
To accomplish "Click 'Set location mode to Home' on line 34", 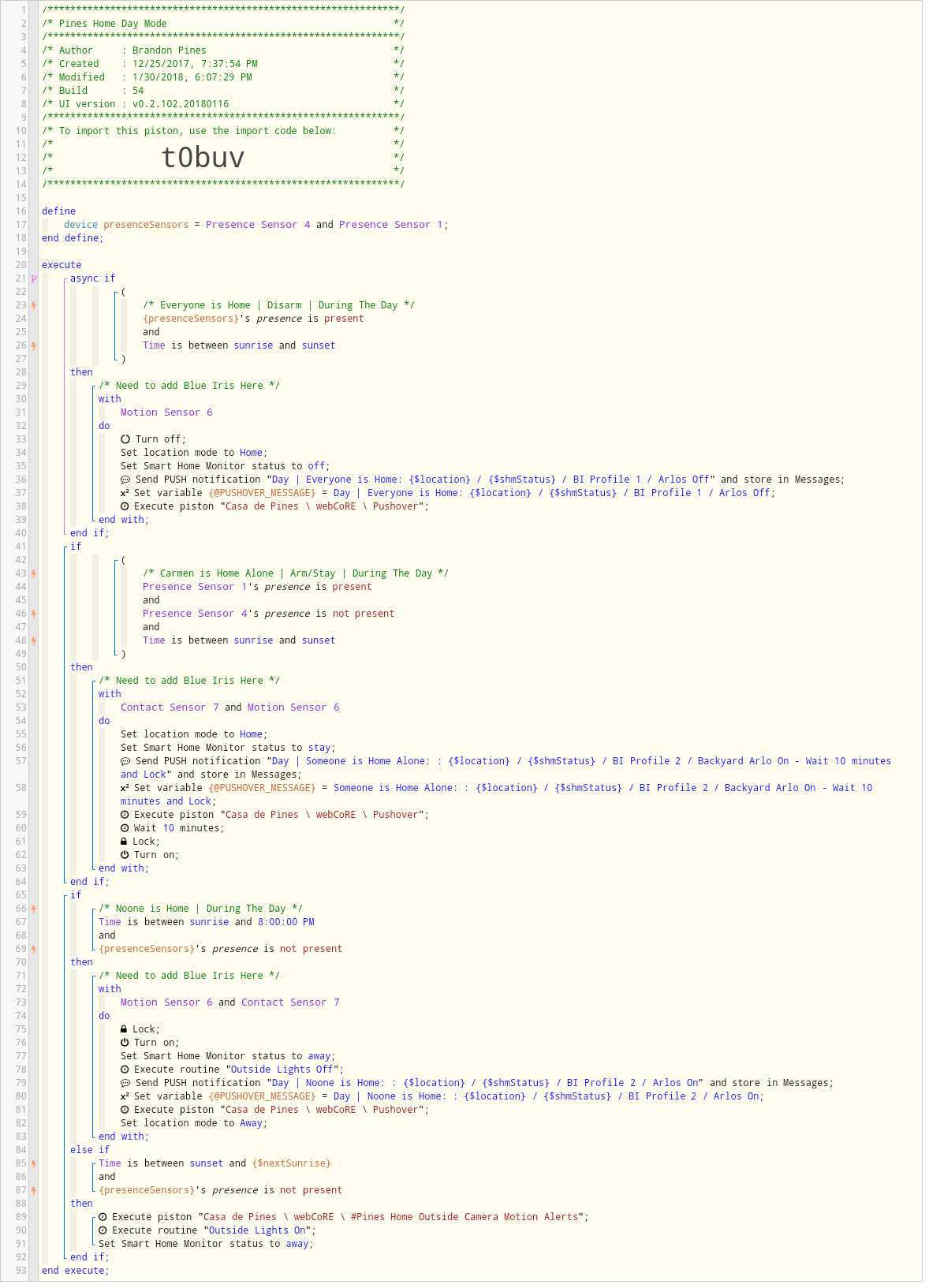I will (x=194, y=453).
